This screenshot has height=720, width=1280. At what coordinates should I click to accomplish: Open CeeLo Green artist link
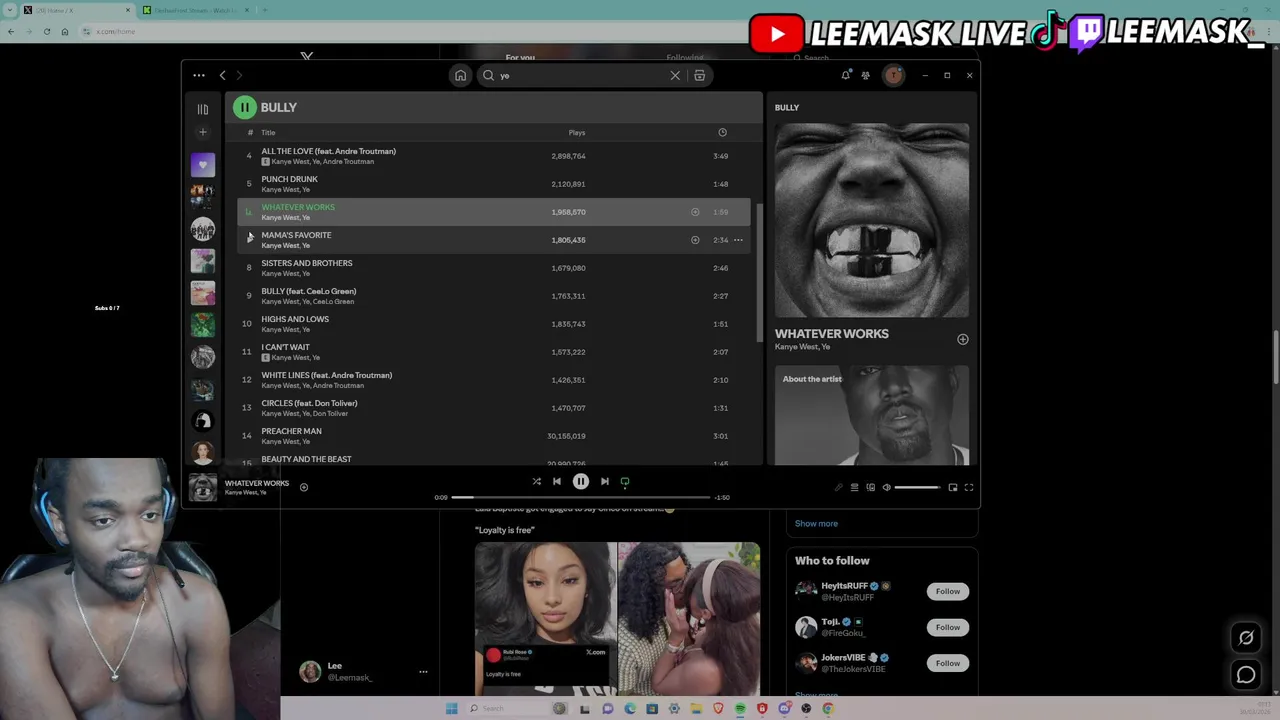tap(334, 301)
